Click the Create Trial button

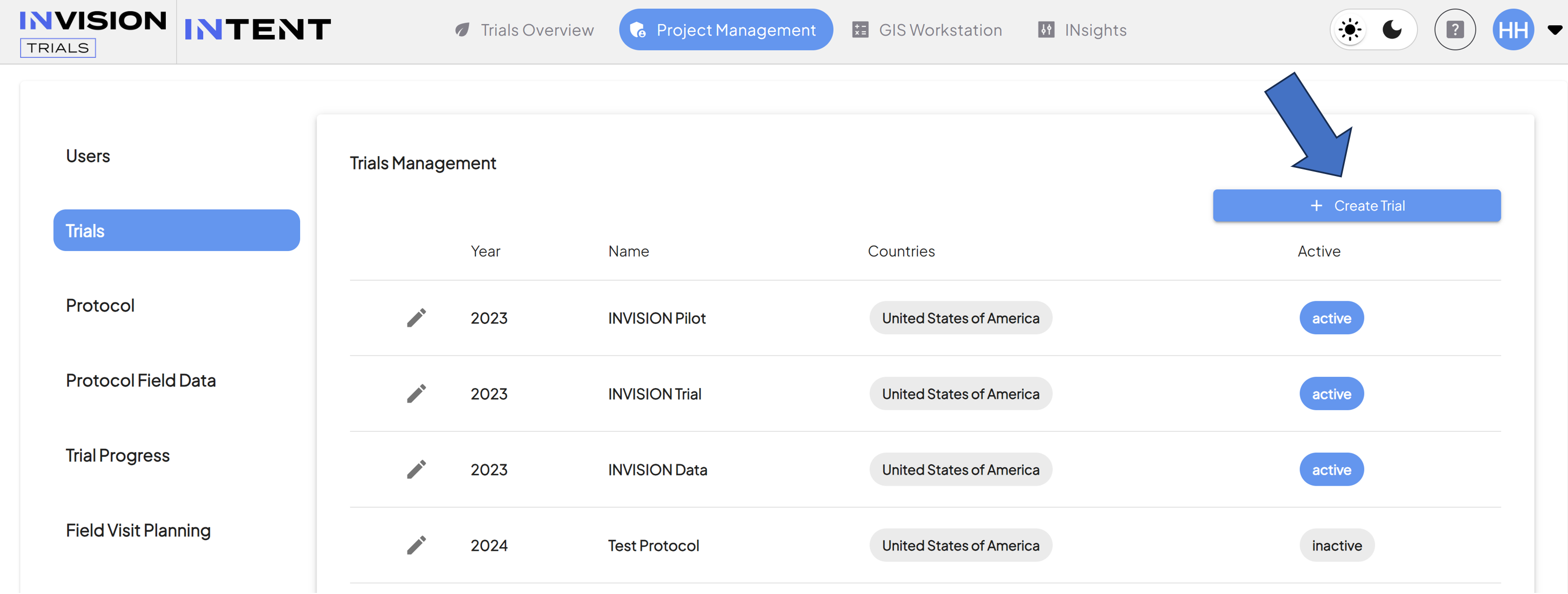[x=1356, y=206]
